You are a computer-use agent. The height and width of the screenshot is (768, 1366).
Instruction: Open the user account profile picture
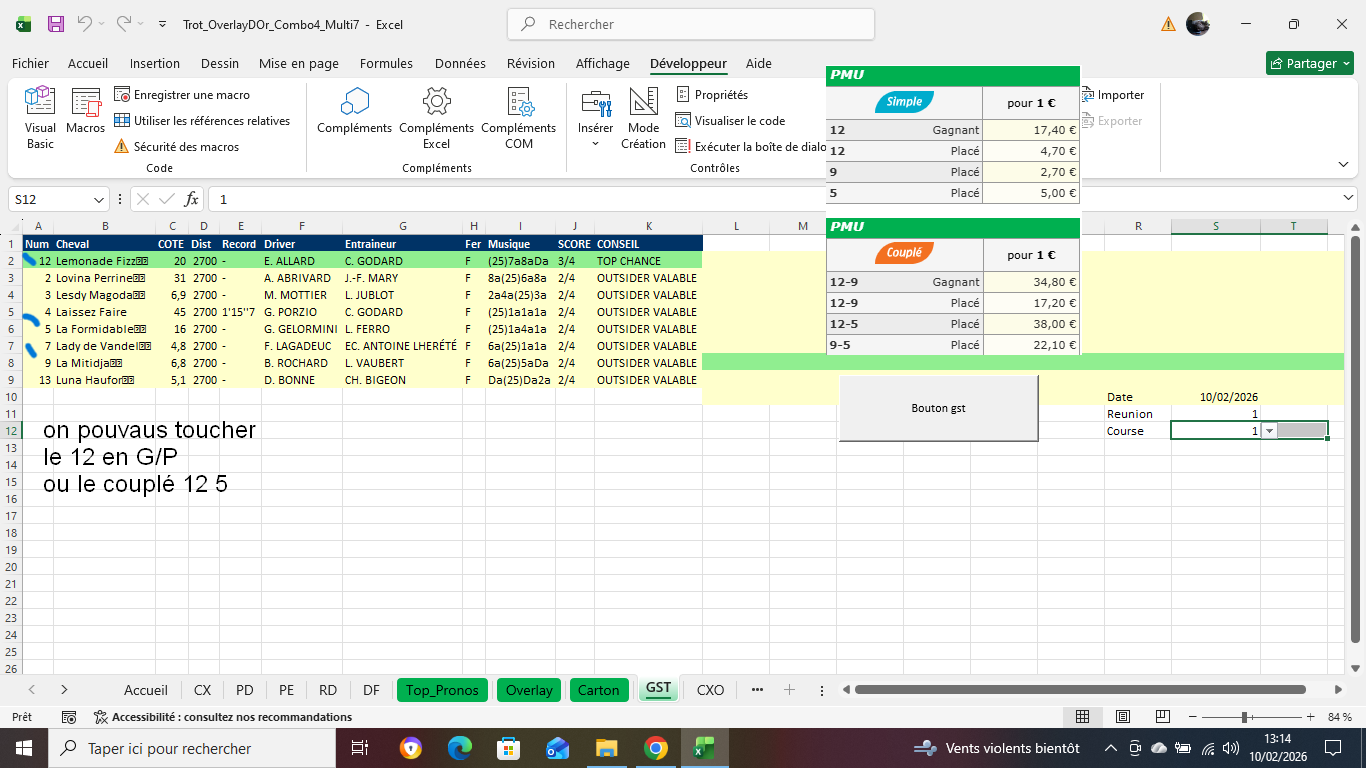[1198, 24]
